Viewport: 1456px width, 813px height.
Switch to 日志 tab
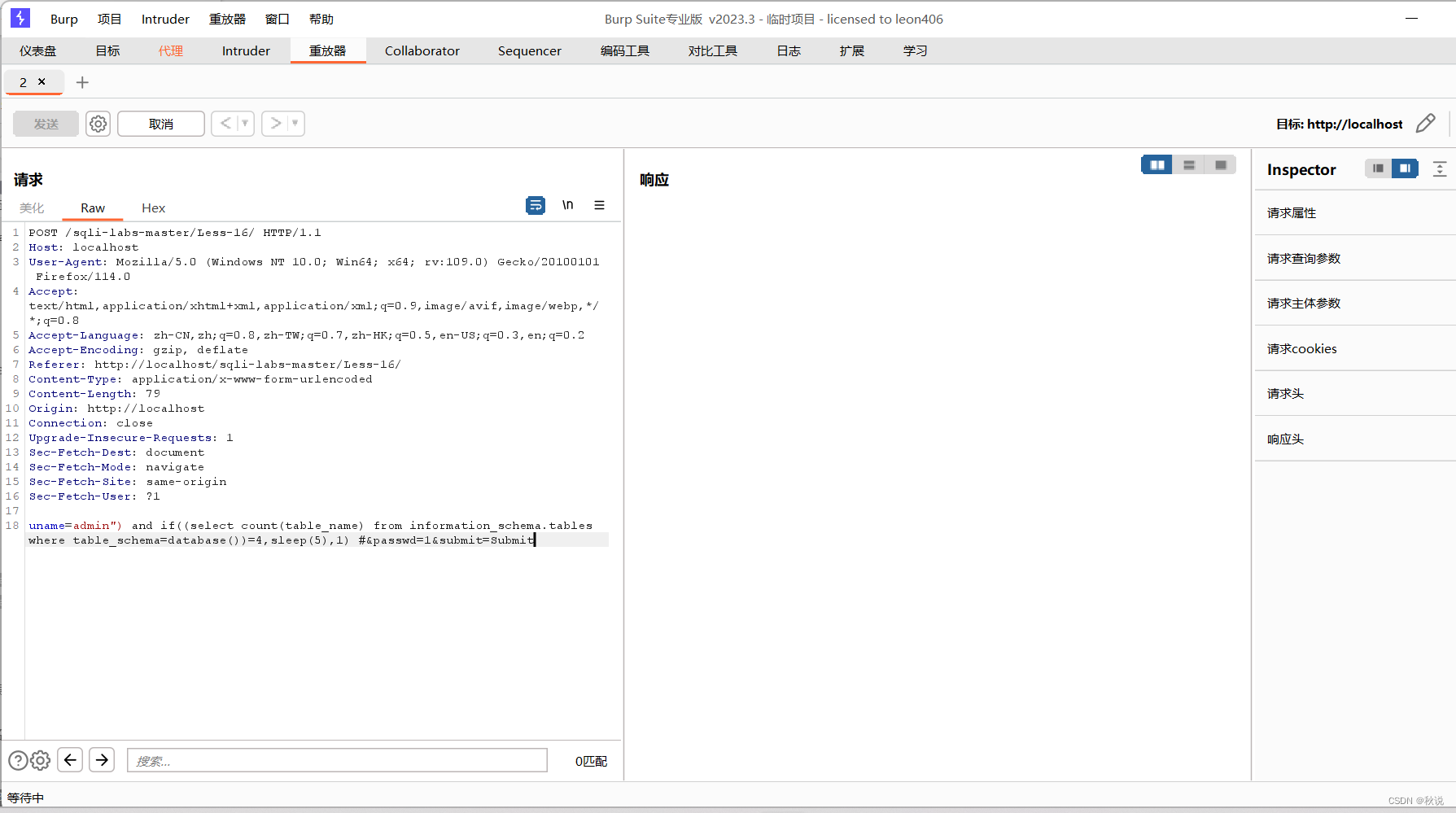(x=789, y=50)
